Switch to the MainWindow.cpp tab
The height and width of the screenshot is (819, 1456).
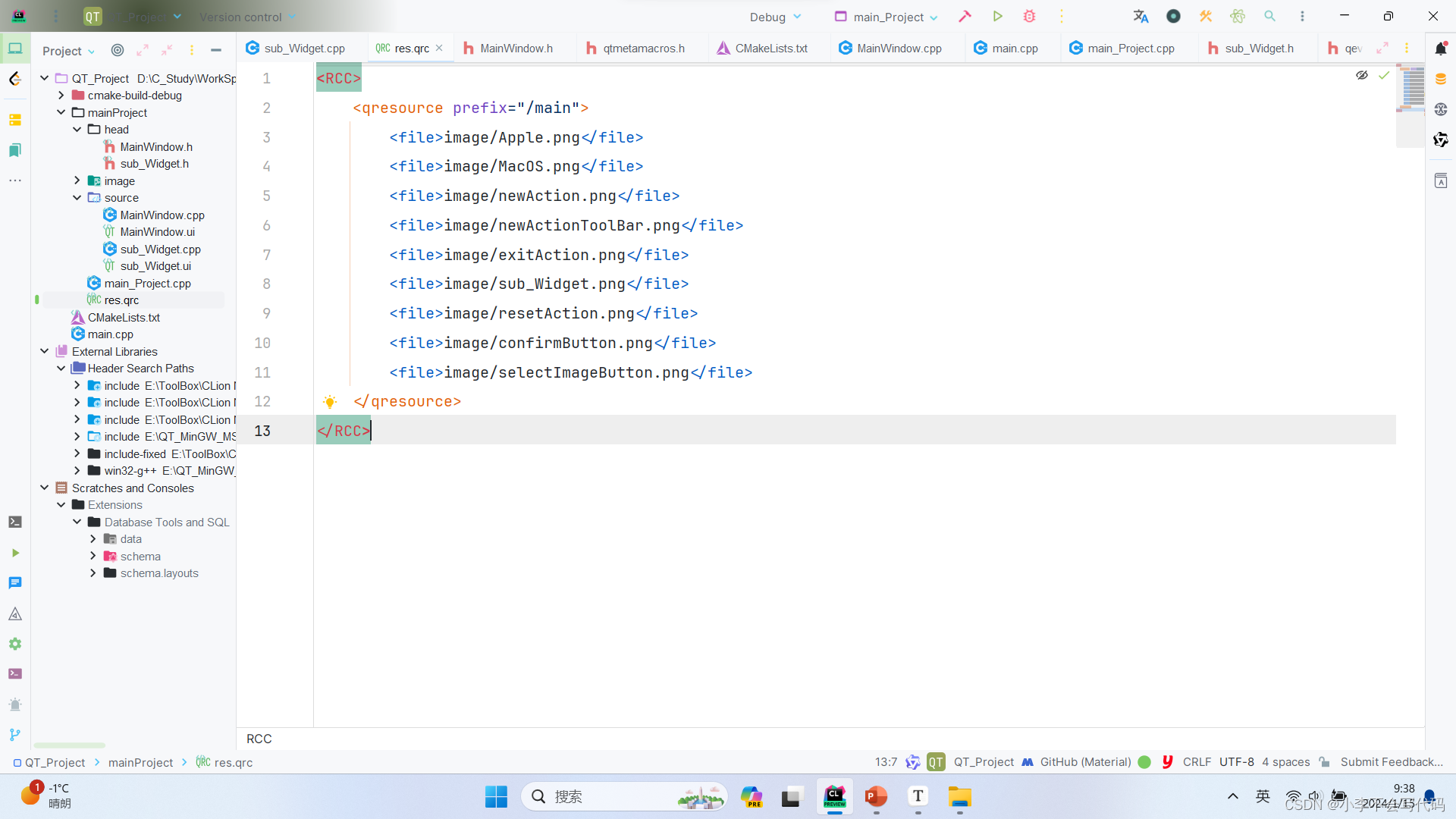890,49
